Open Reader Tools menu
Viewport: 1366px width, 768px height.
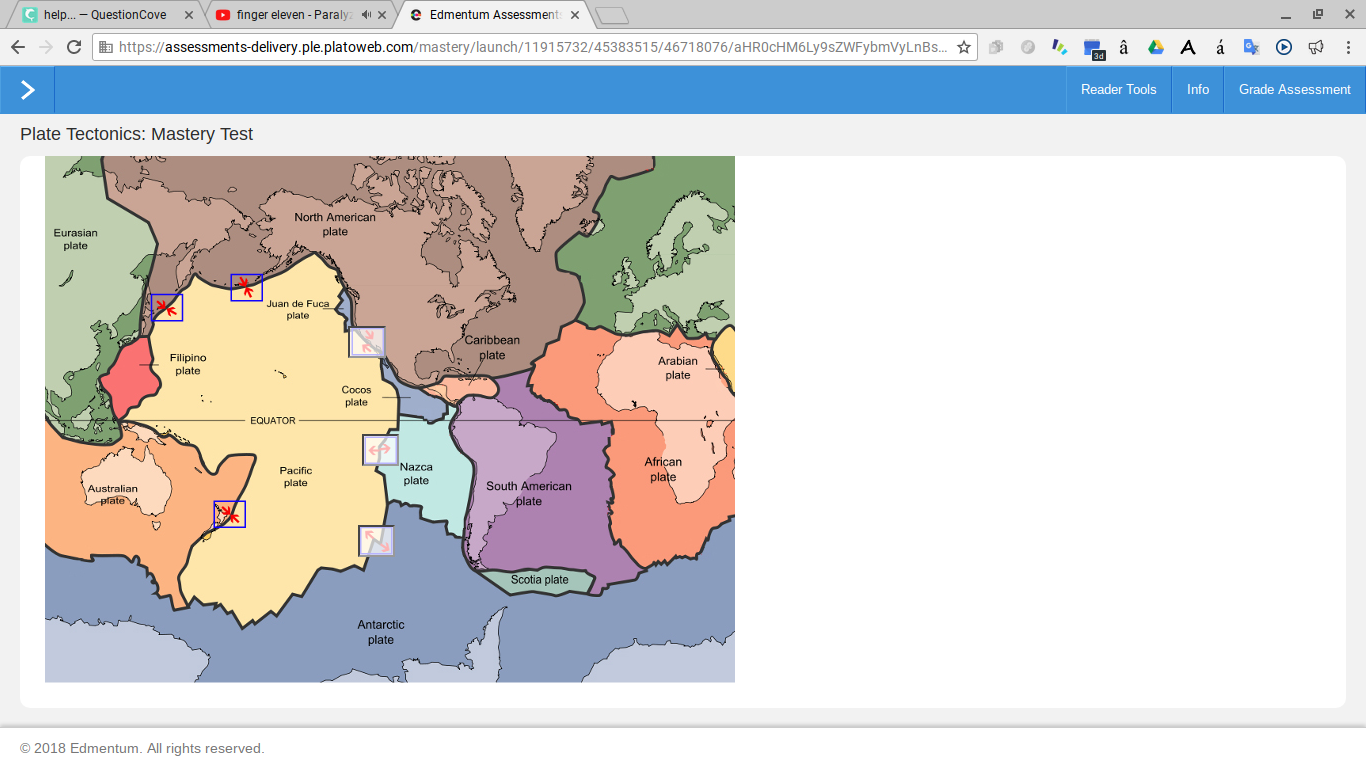tap(1118, 90)
